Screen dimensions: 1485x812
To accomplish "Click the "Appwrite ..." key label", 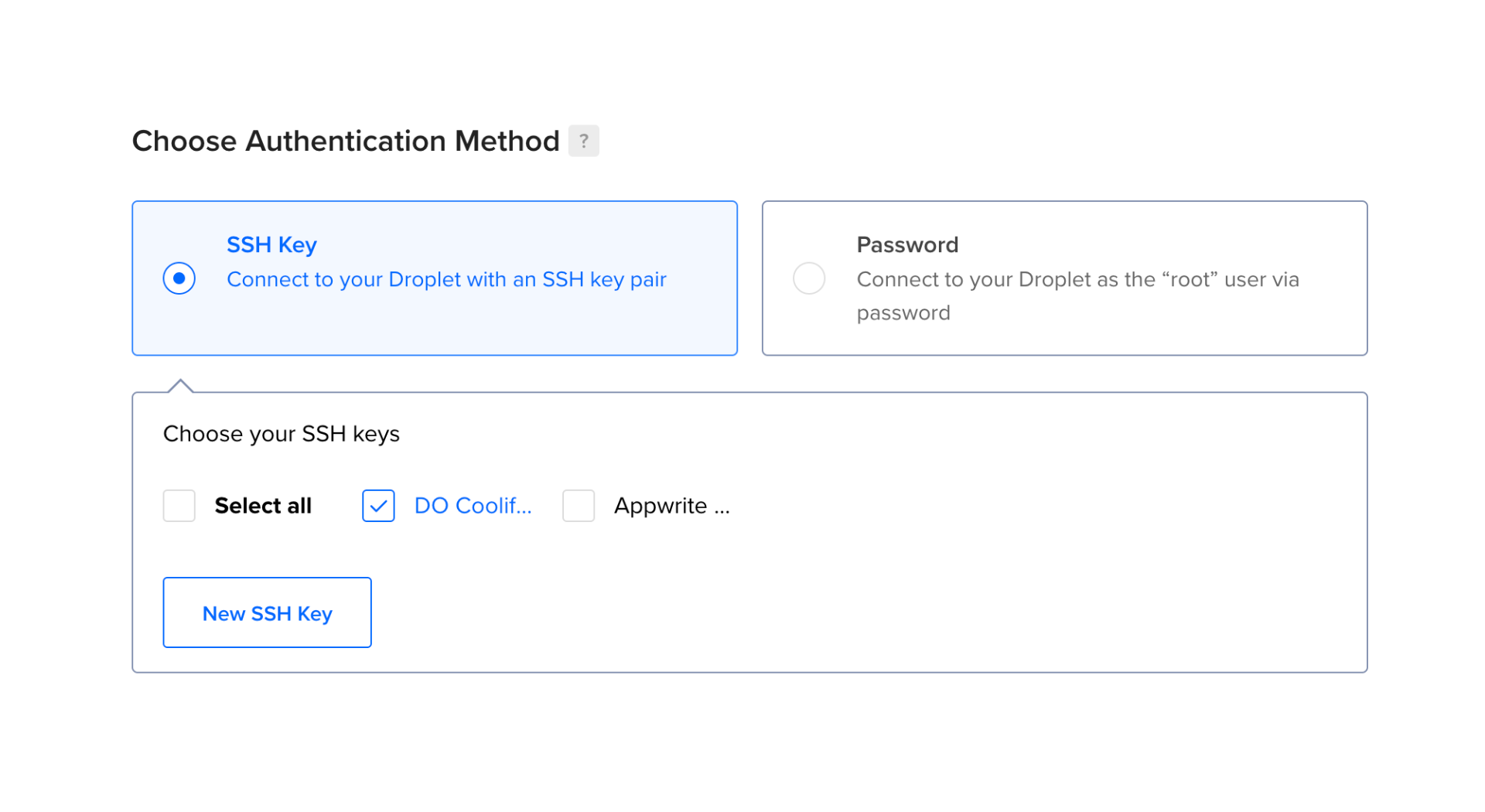I will point(671,506).
